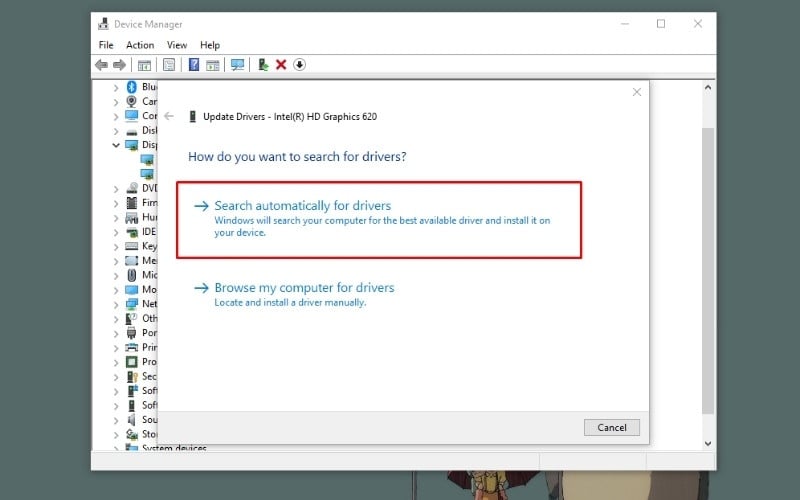Select the Network adapters icon in the tree
The width and height of the screenshot is (800, 500).
point(132,304)
